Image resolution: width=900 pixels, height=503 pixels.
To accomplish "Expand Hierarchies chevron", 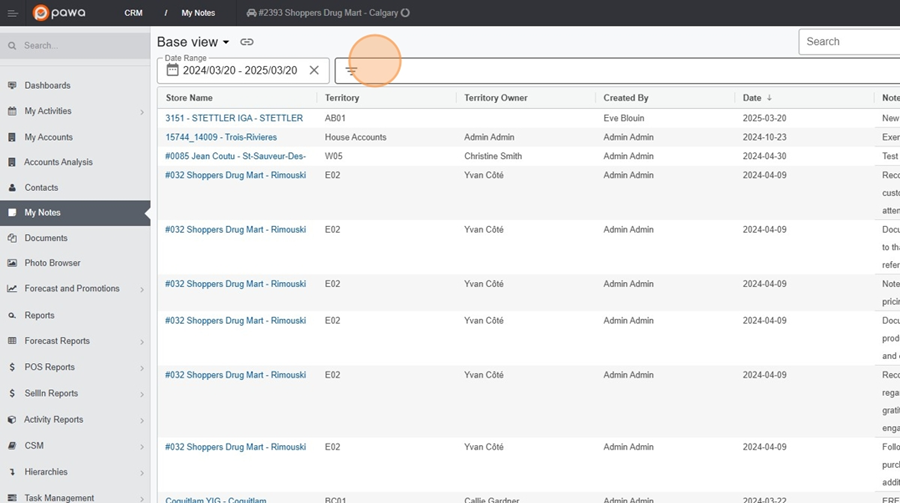I will tap(142, 473).
